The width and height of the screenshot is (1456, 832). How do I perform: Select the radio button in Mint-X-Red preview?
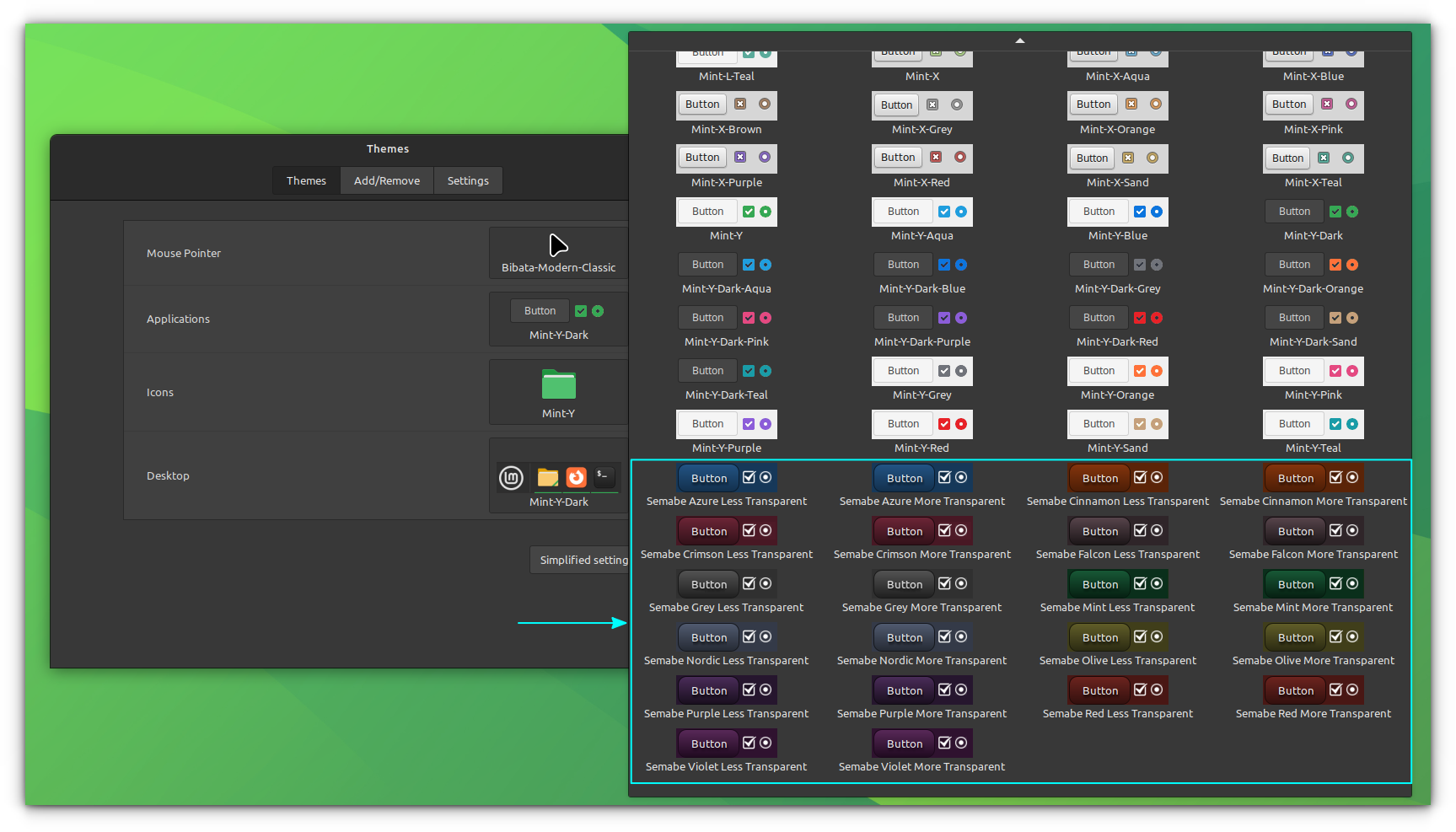(x=959, y=158)
